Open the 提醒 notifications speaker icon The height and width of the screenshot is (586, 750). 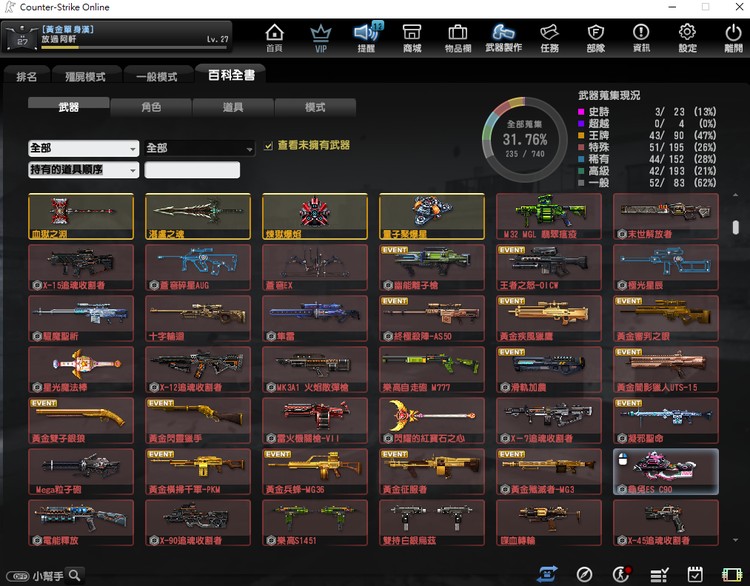click(366, 38)
